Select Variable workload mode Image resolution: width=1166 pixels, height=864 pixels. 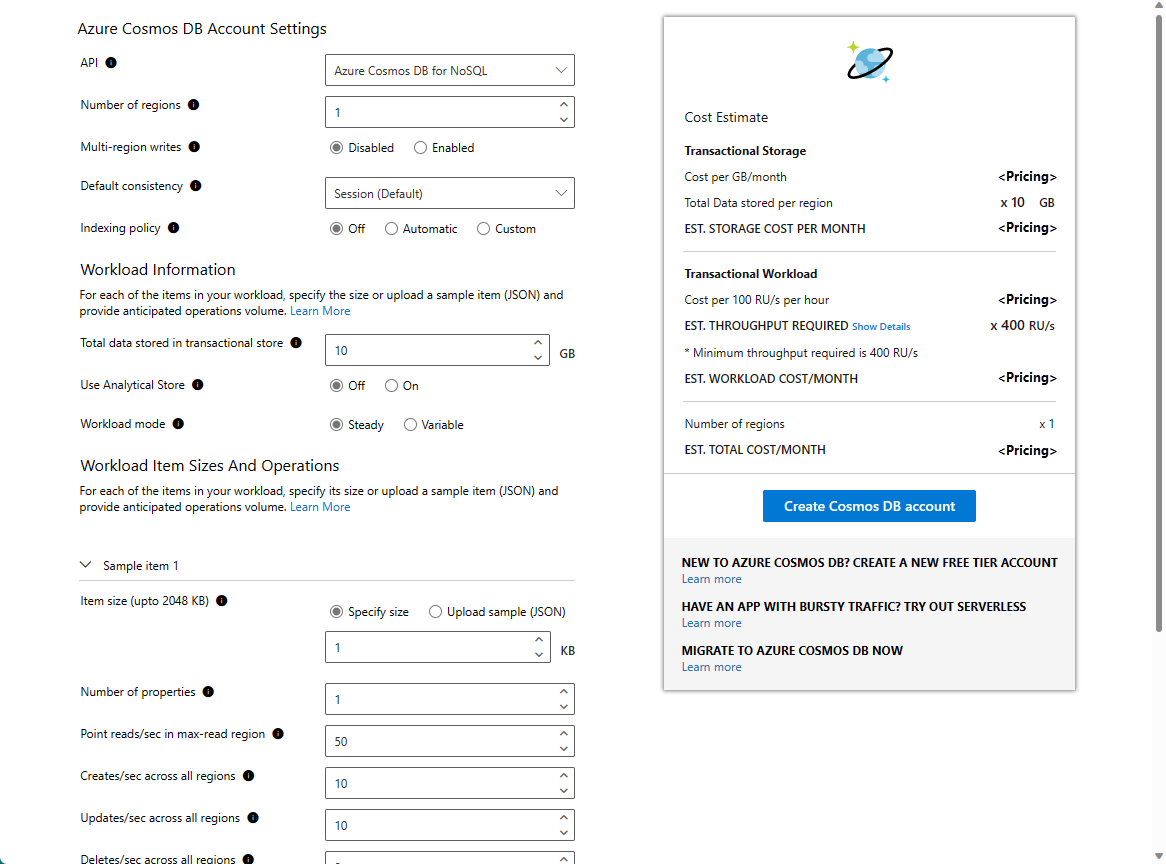click(x=411, y=425)
